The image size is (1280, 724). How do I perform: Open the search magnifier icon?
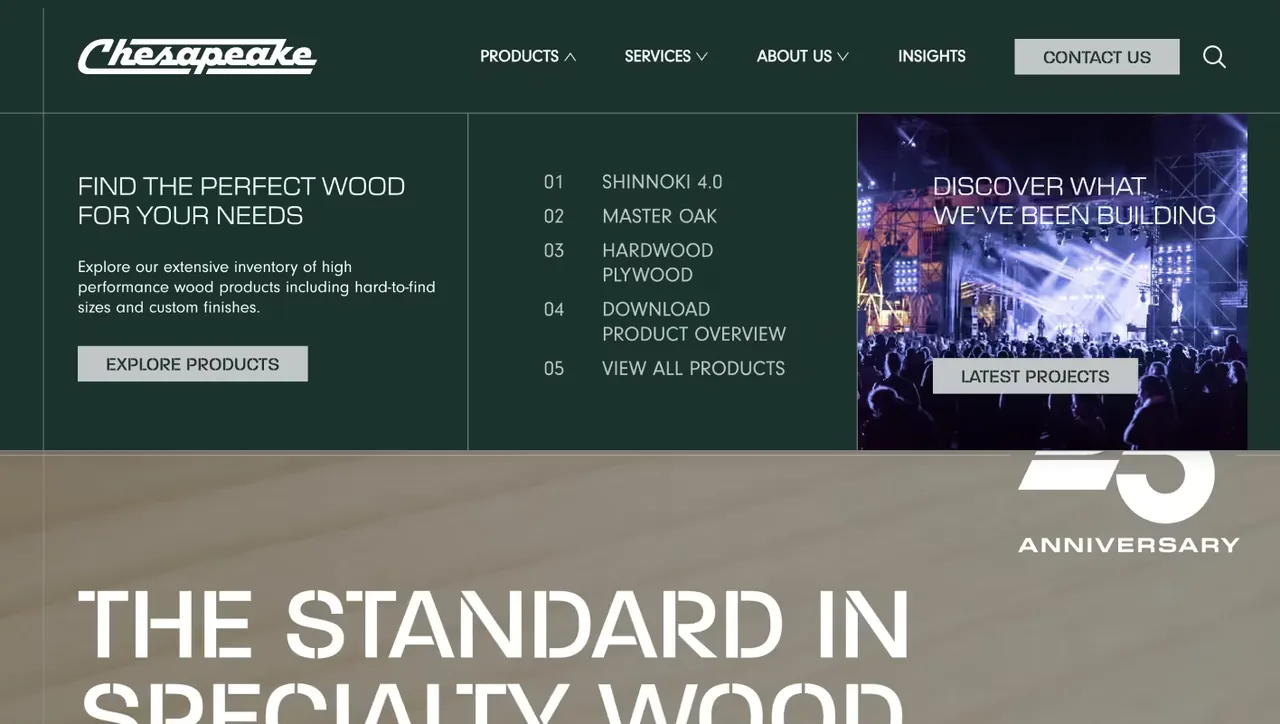(x=1214, y=57)
